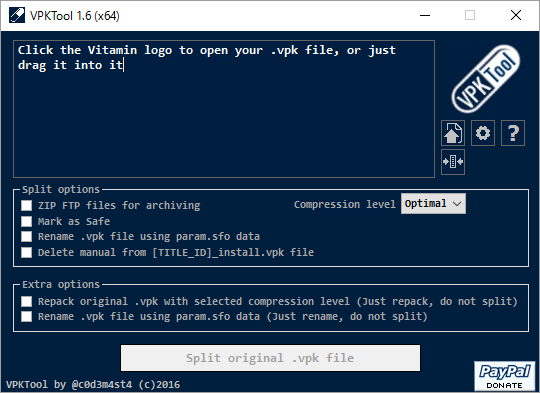Check Repack original .vpk without splitting
This screenshot has width=540, height=393.
coord(27,301)
